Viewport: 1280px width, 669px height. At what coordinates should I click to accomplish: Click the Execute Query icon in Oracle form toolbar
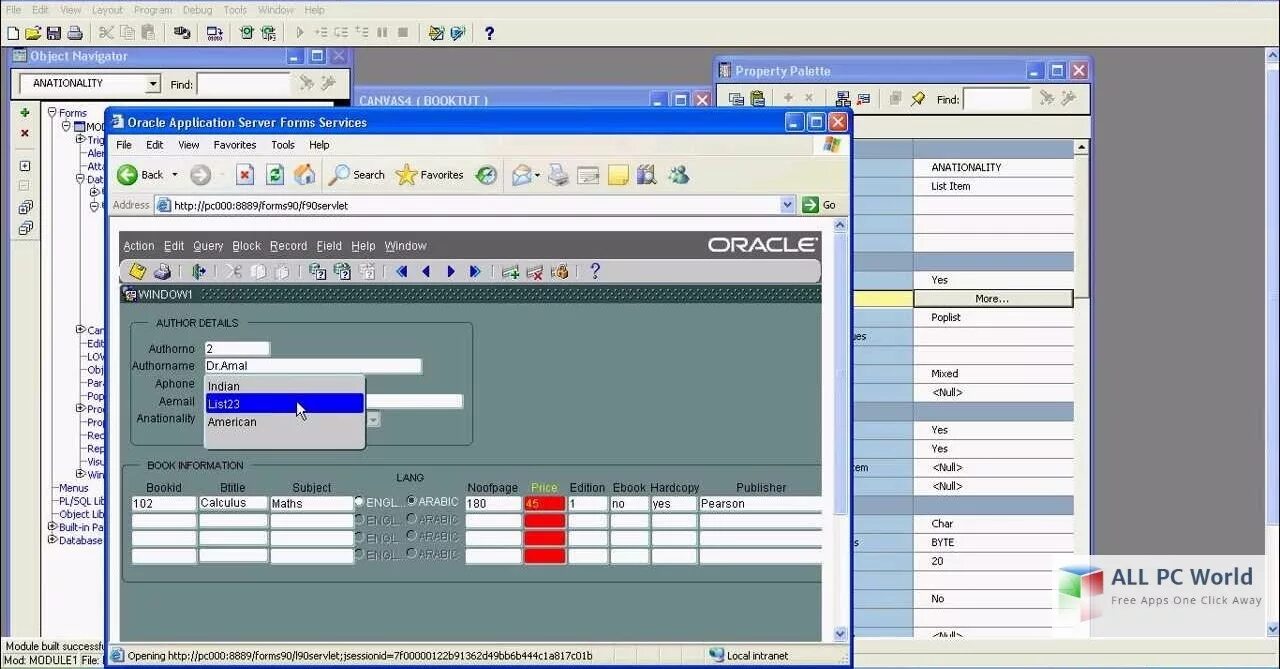tap(342, 271)
